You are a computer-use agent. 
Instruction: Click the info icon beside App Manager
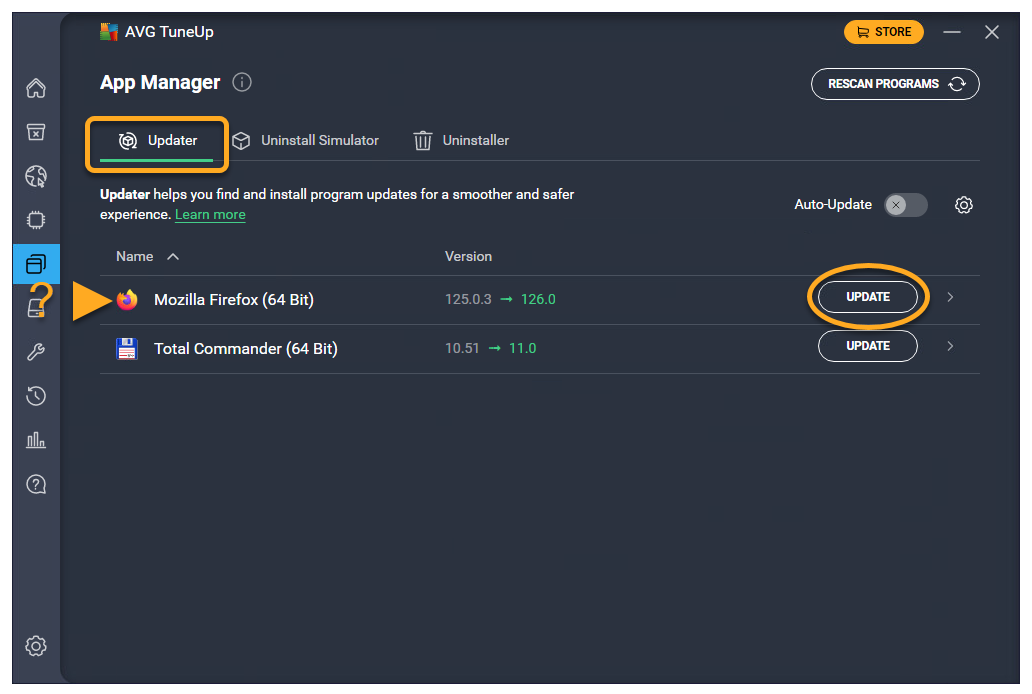click(242, 83)
